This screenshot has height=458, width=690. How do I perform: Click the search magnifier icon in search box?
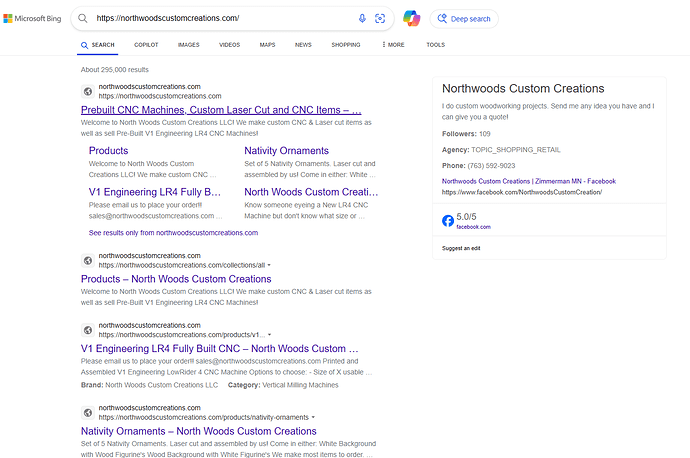click(83, 18)
